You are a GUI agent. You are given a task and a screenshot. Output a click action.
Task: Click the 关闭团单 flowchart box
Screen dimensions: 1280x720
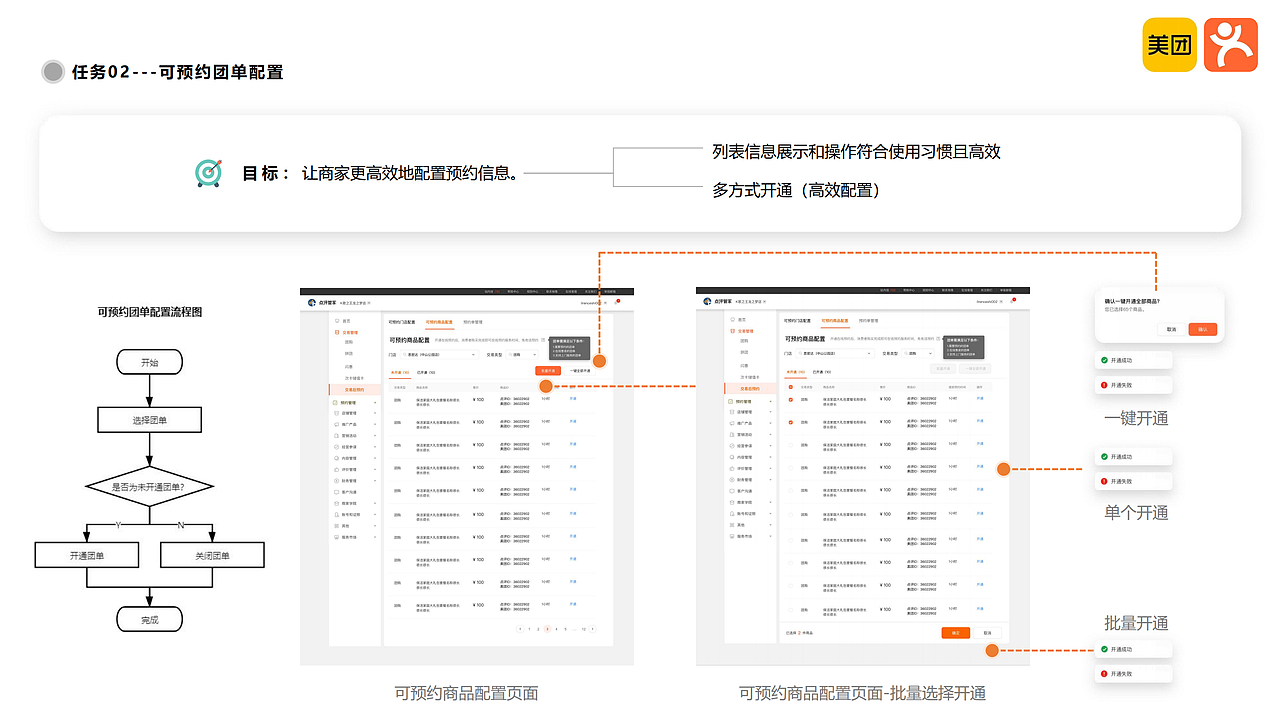(212, 555)
